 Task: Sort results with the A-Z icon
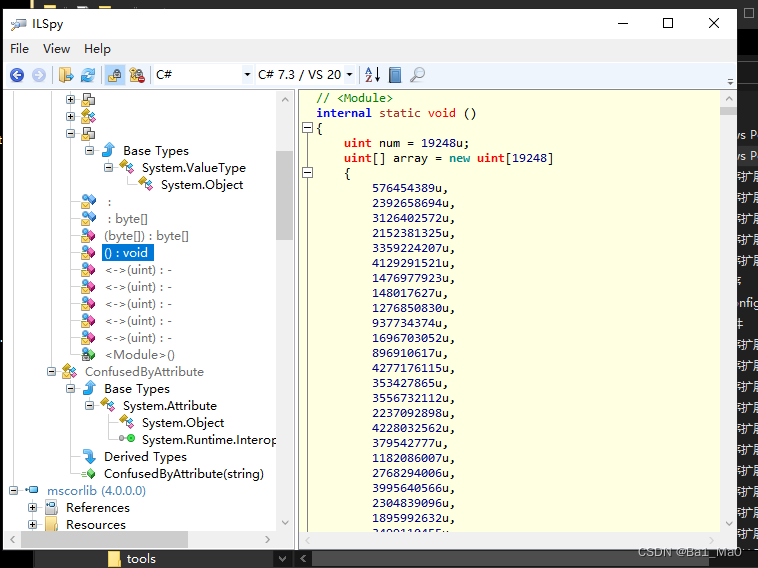pos(372,75)
